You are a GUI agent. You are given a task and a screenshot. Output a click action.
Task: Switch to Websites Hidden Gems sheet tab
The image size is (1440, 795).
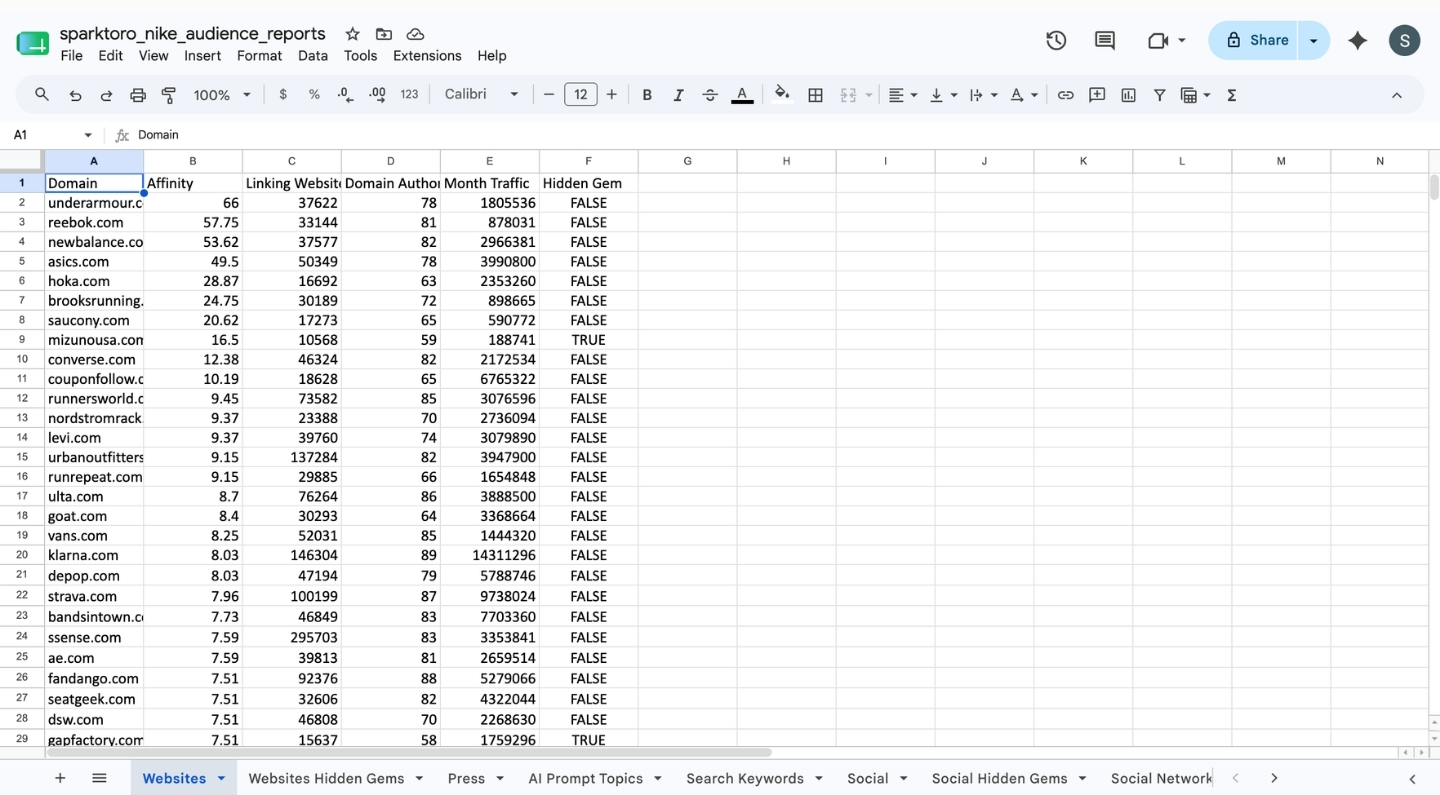pos(326,778)
